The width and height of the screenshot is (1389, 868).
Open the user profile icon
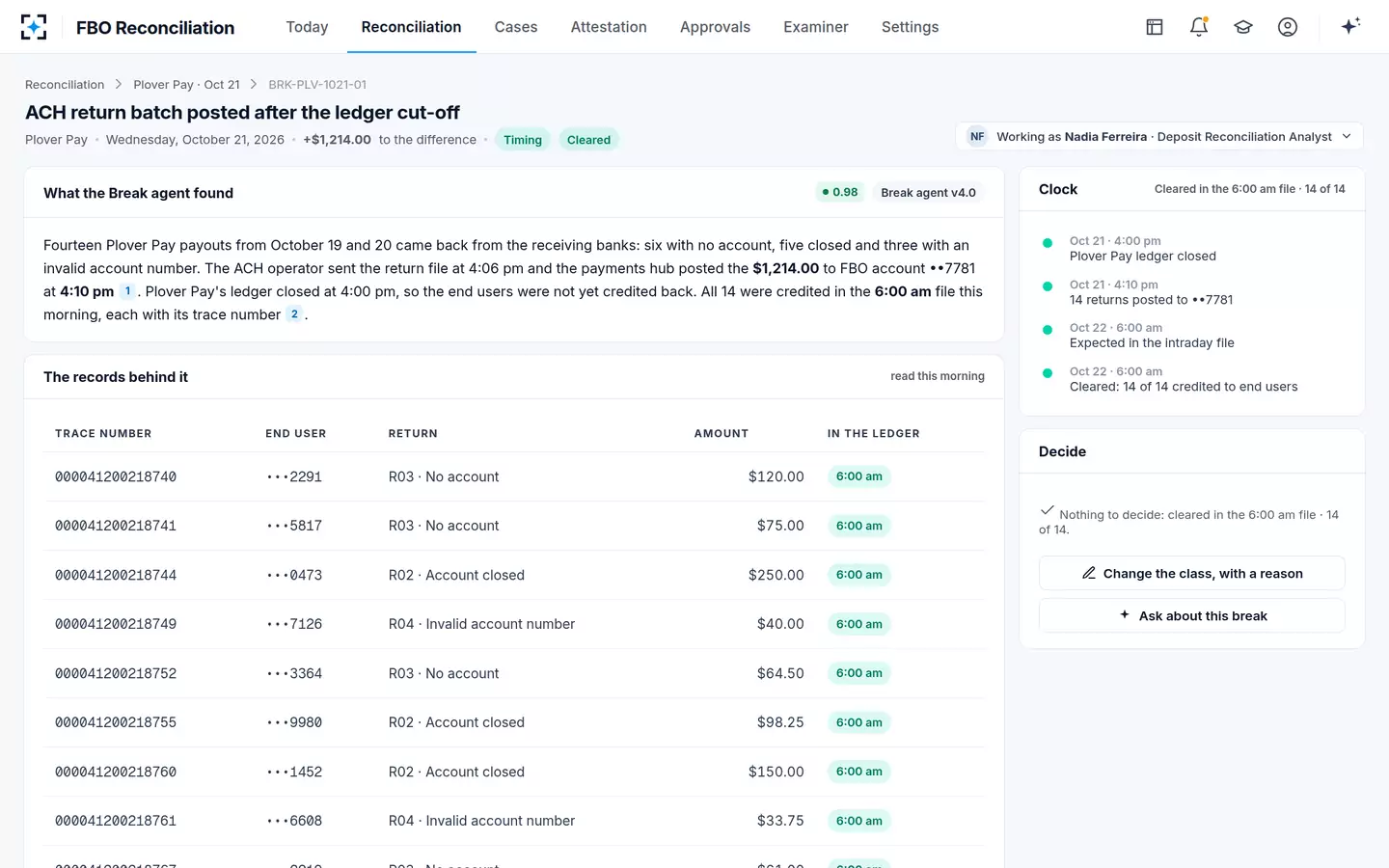tap(1288, 27)
